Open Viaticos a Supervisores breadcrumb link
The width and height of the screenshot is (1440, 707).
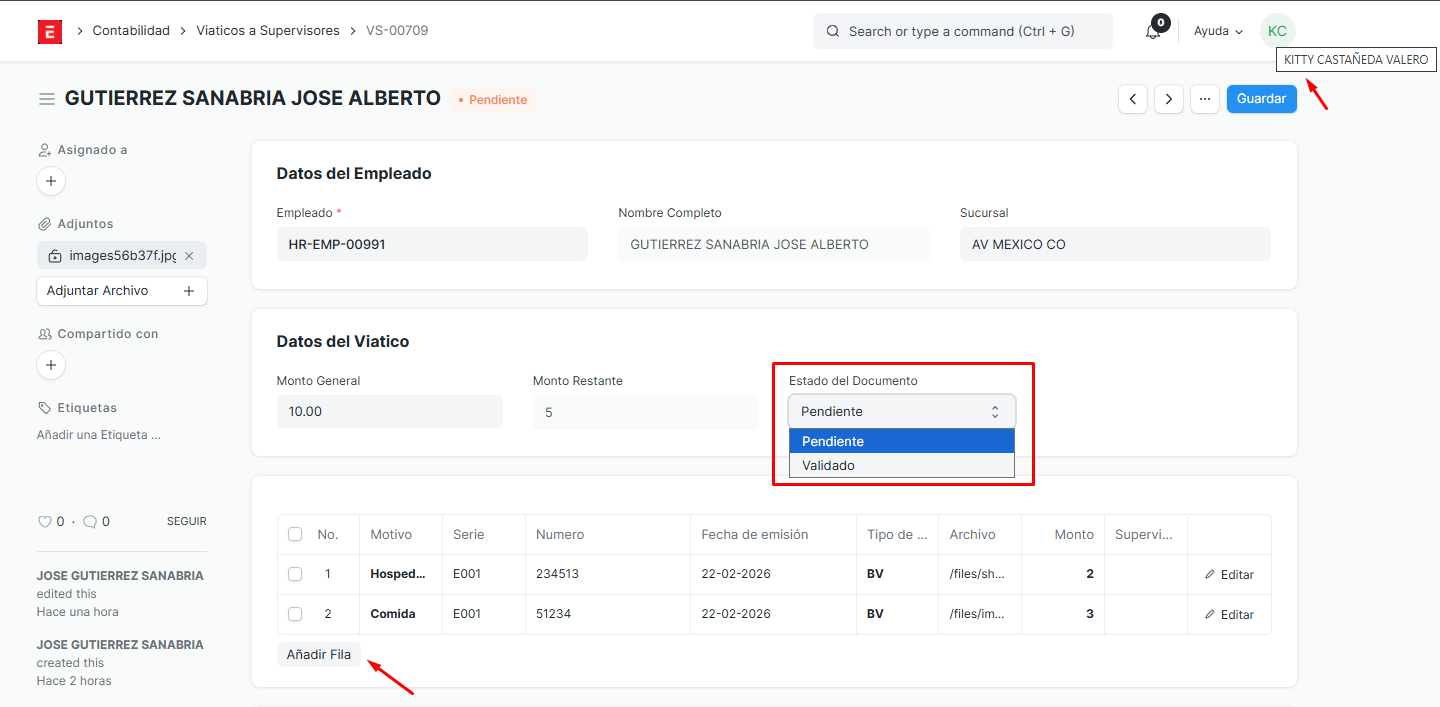click(x=267, y=31)
